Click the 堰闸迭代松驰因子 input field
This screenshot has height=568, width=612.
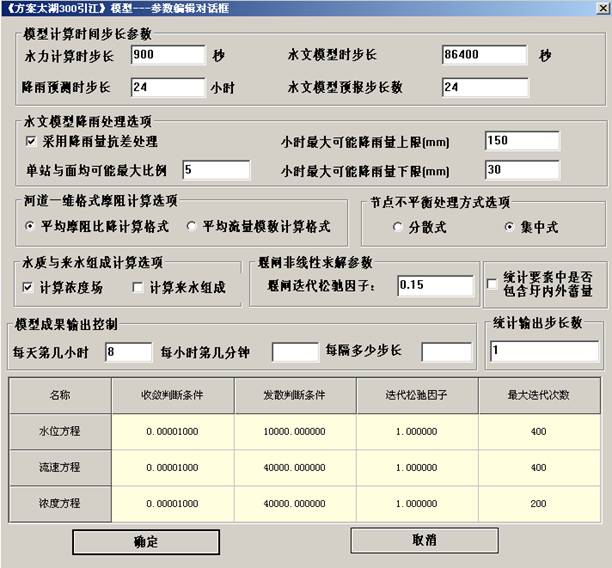click(x=433, y=286)
